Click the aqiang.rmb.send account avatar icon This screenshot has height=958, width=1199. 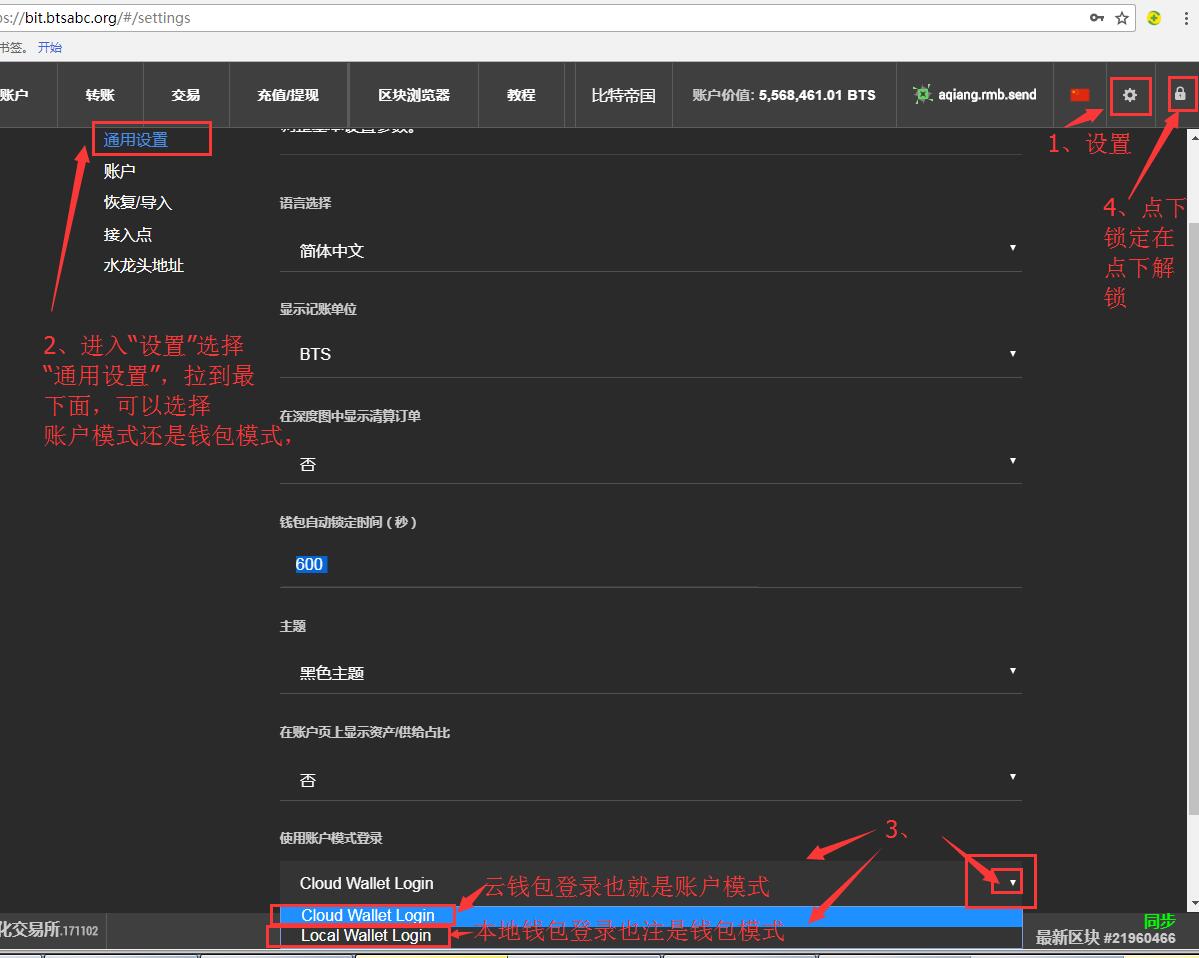click(922, 95)
